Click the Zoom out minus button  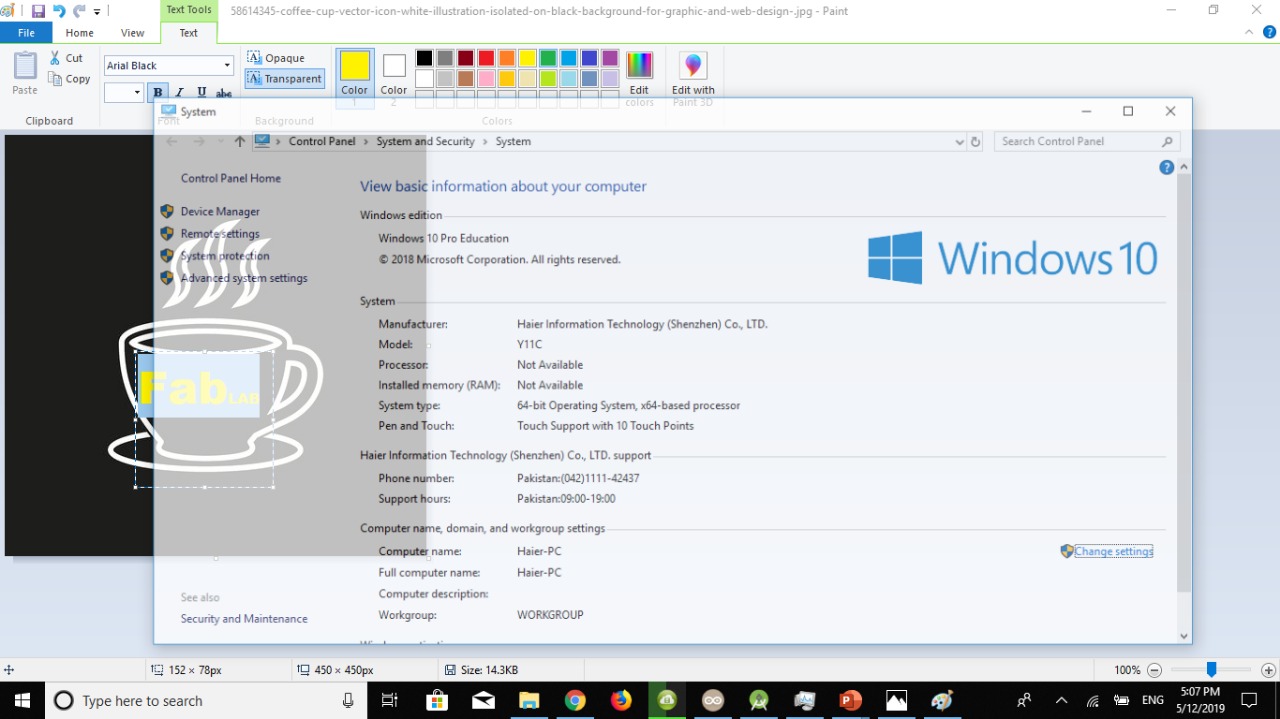pos(1154,670)
